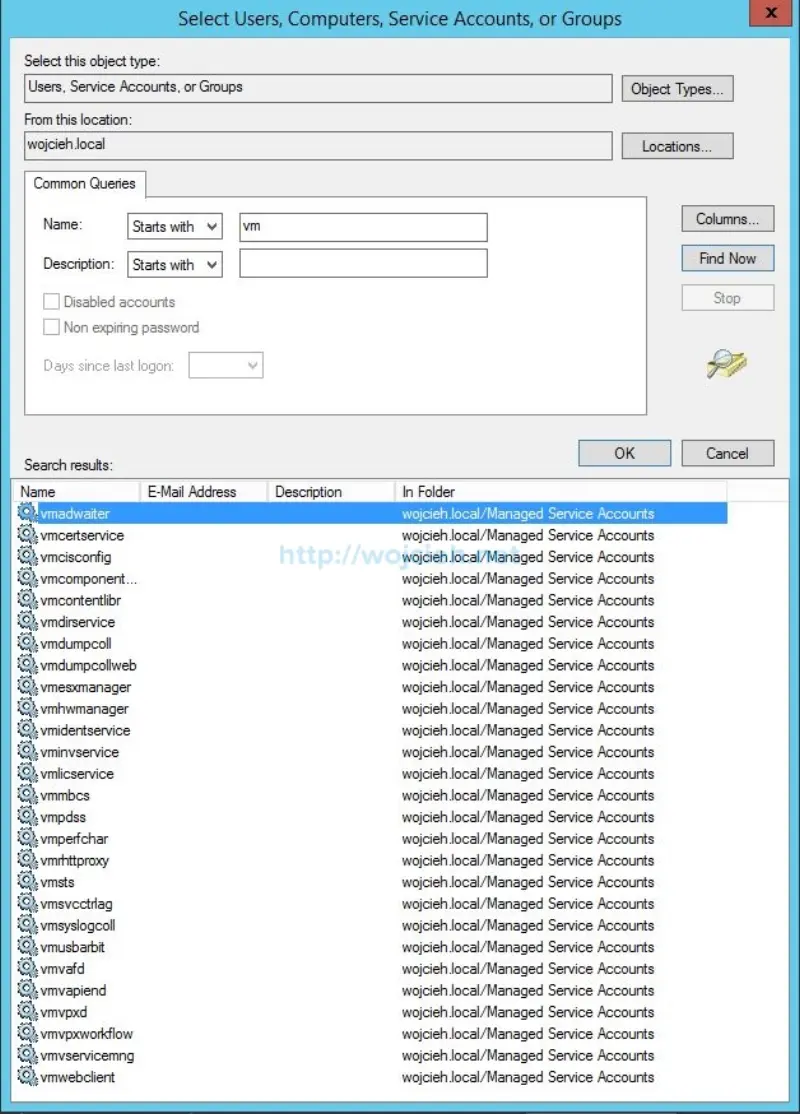This screenshot has height=1114, width=800.
Task: Open the Name Starts with dropdown
Action: click(174, 226)
